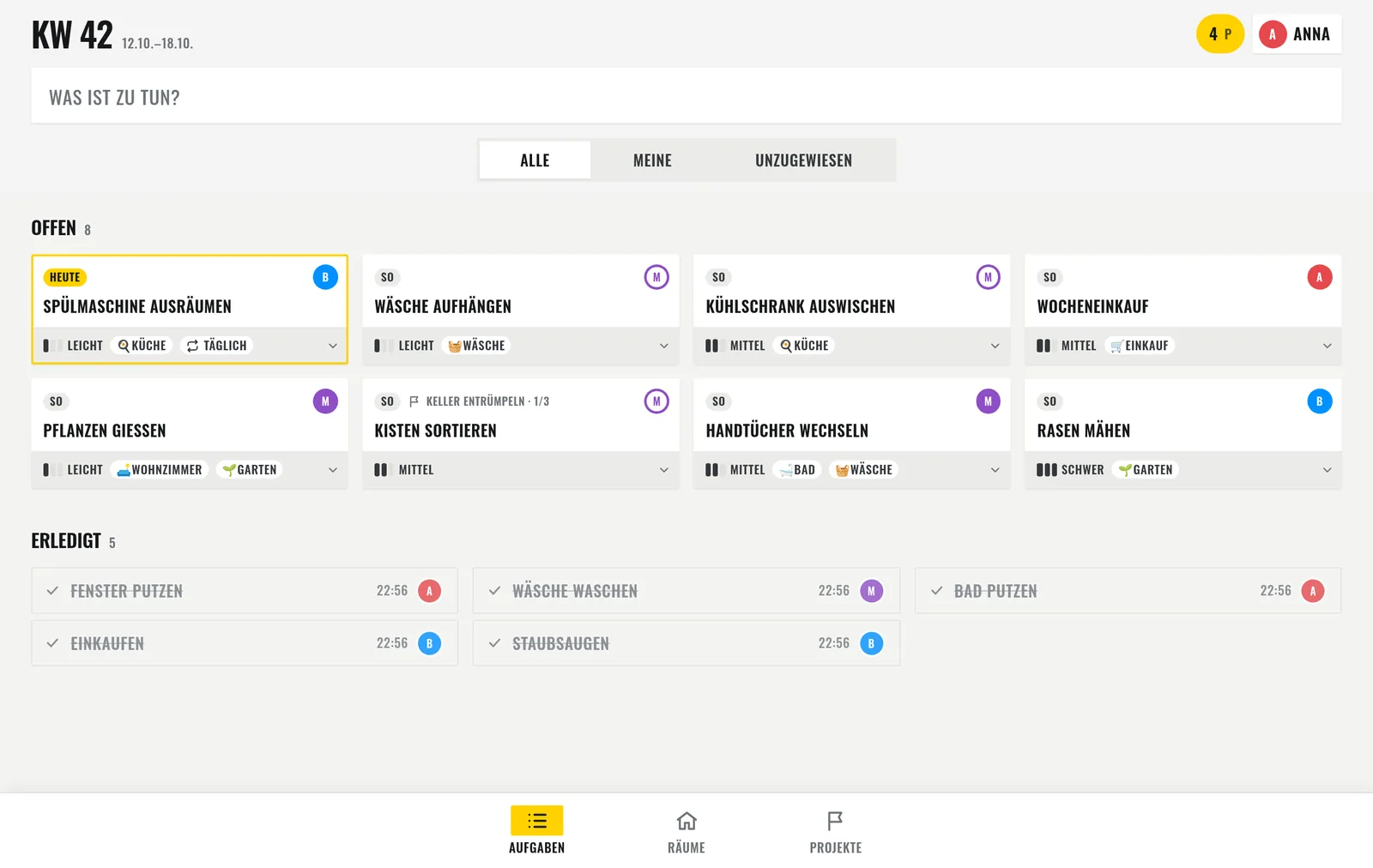
Task: Click Wäsche tag on Wäsche aufhängen card
Action: 476,346
